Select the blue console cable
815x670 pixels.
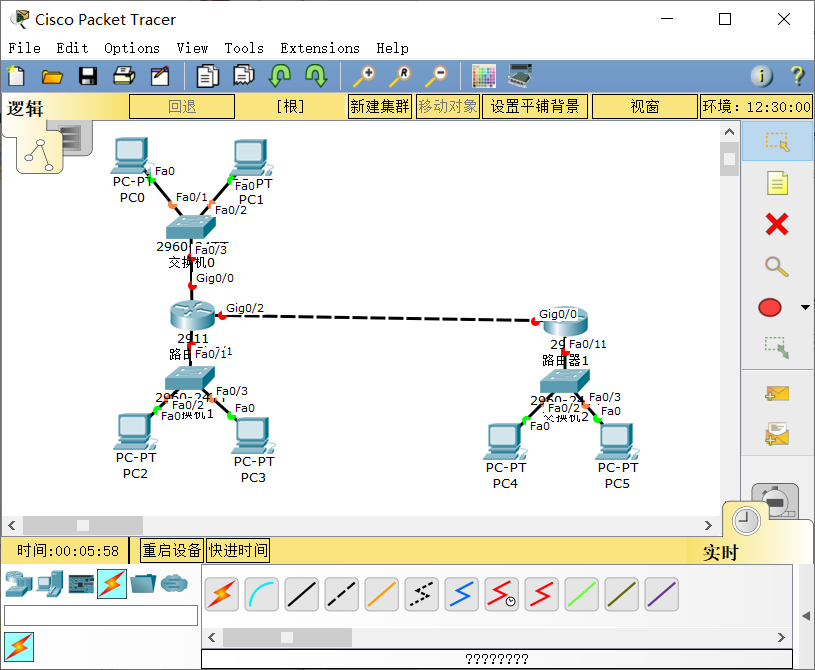[261, 594]
